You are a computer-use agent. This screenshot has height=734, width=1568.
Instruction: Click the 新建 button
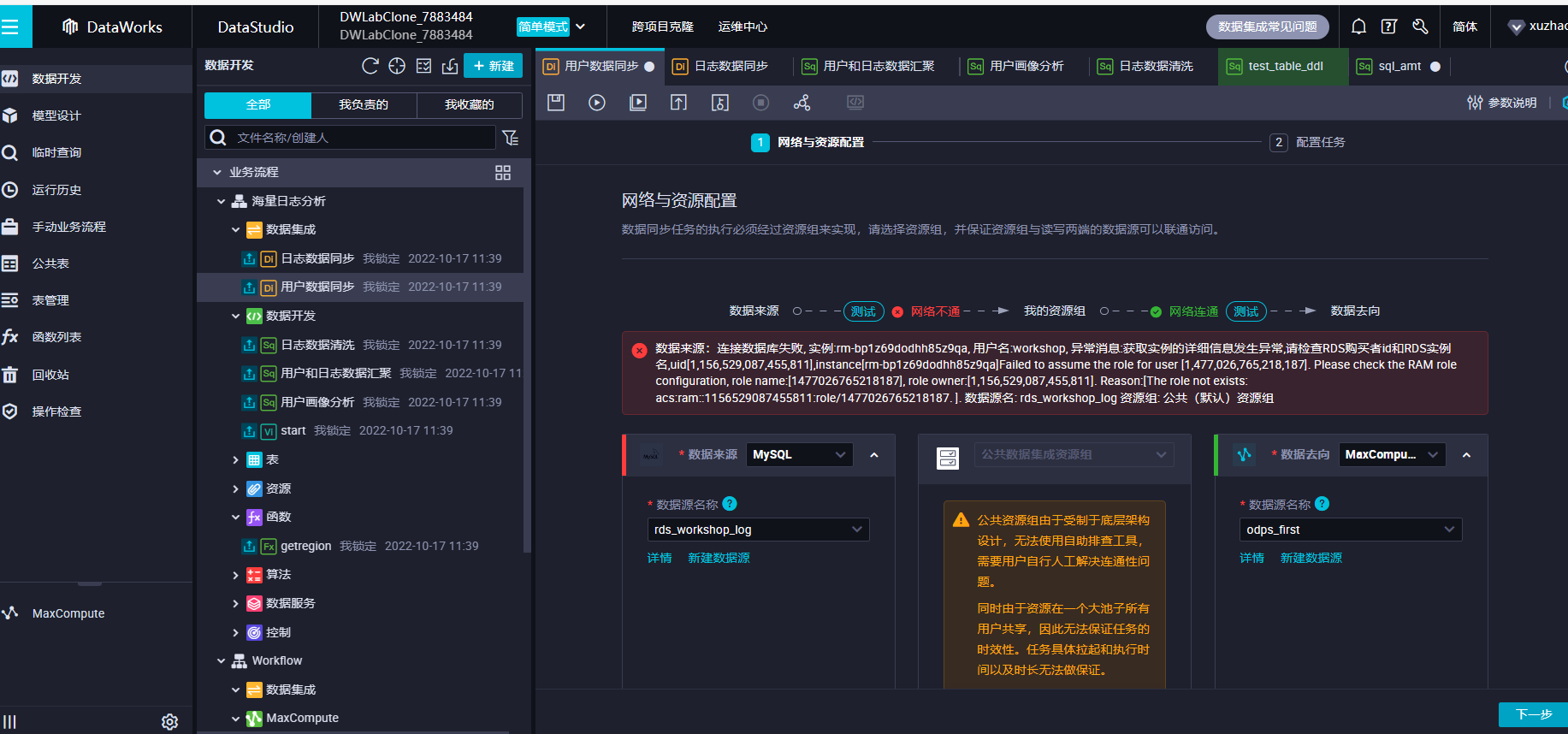[494, 66]
